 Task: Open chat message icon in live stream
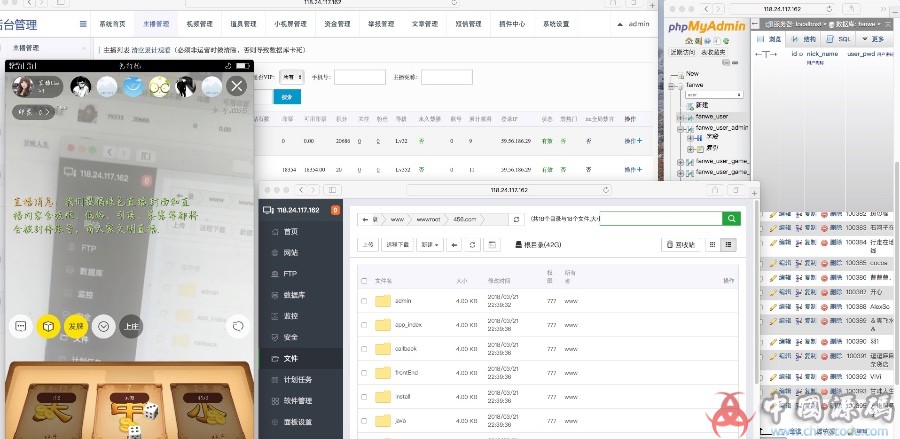21,327
